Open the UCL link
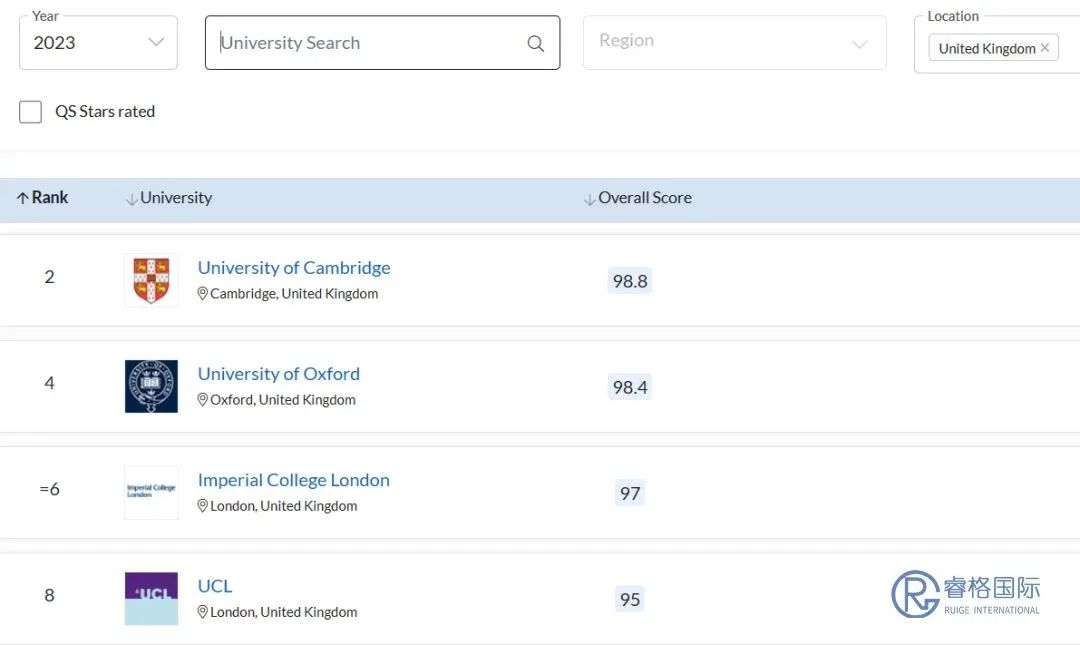The width and height of the screenshot is (1080, 645). 215,586
